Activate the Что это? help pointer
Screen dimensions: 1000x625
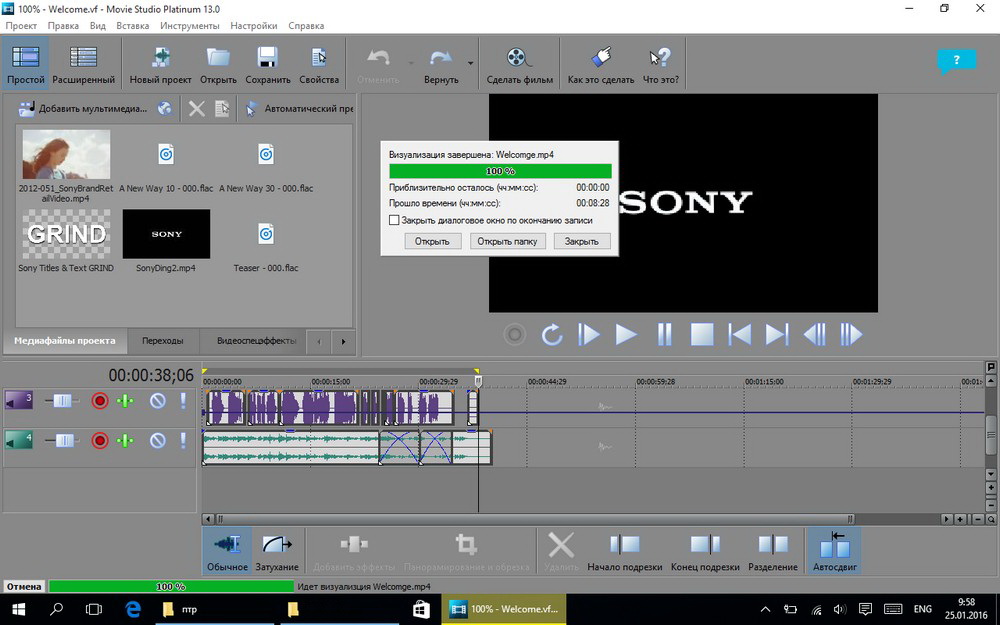click(661, 63)
